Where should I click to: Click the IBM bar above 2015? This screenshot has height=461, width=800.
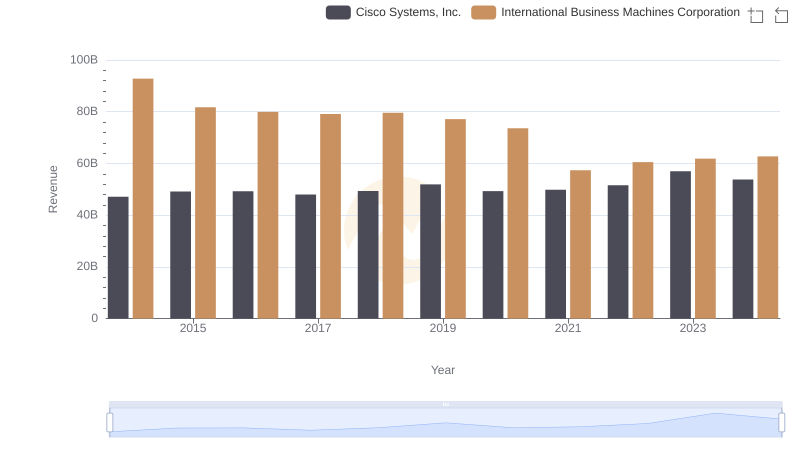click(x=205, y=213)
